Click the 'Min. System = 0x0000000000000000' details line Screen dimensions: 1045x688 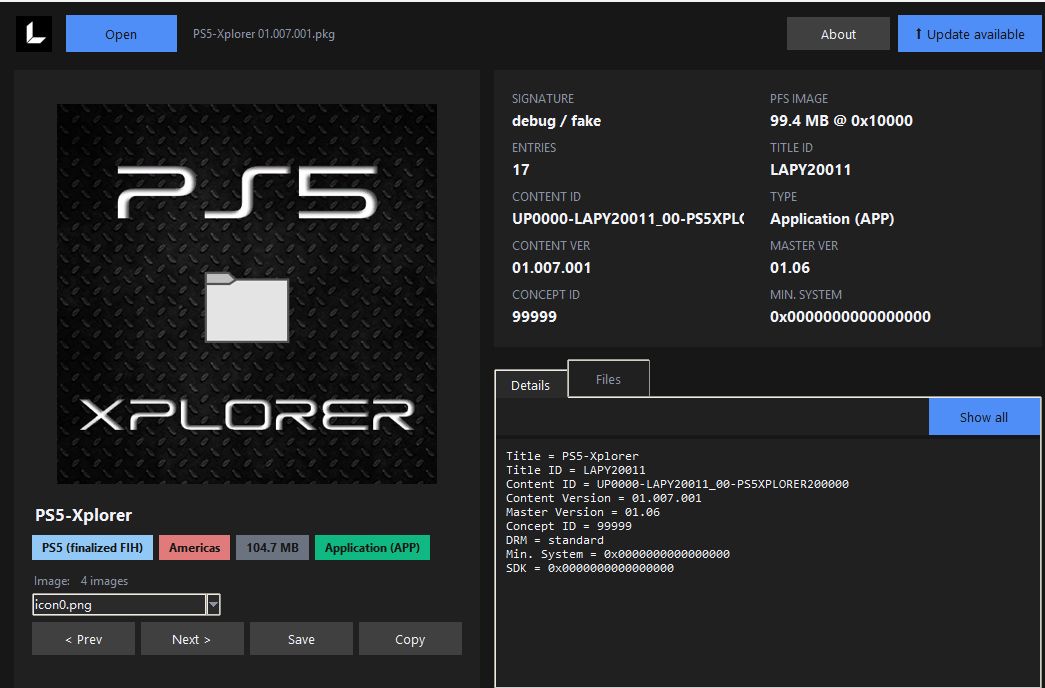pyautogui.click(x=618, y=554)
